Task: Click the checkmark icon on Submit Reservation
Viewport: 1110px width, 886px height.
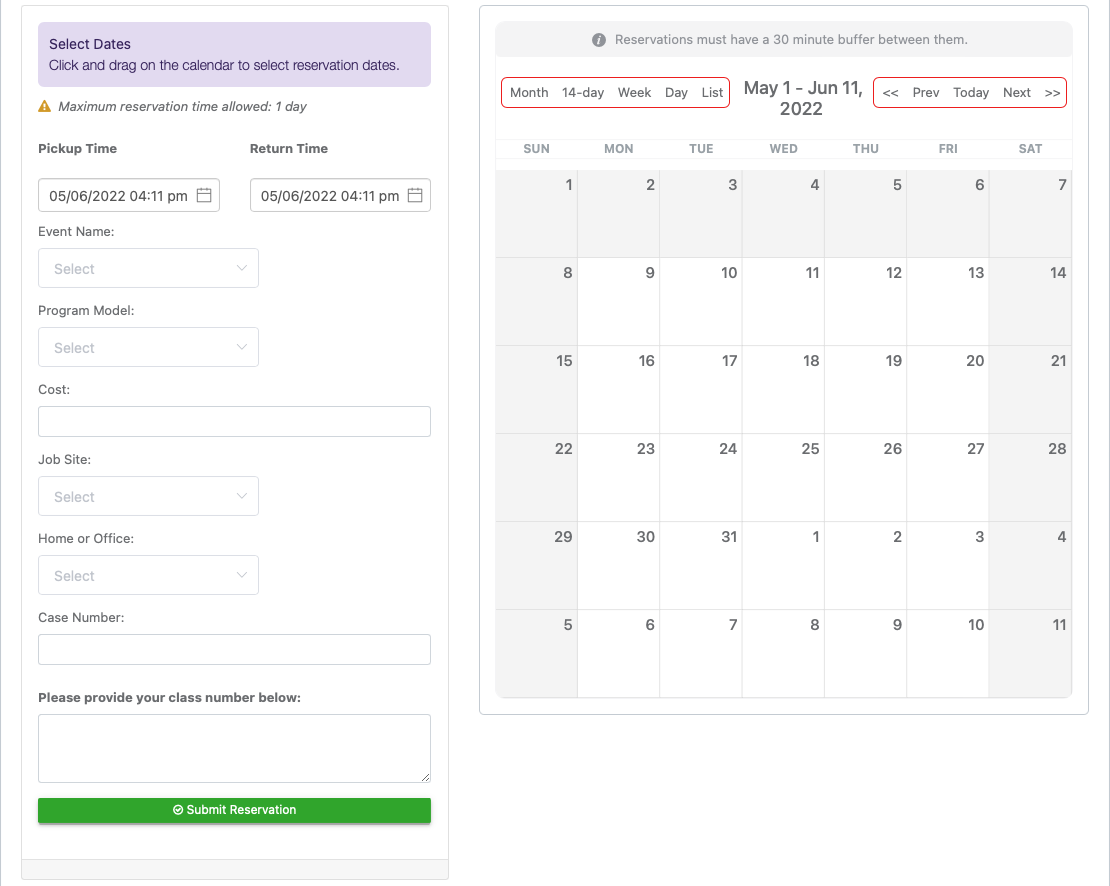Action: (x=177, y=810)
